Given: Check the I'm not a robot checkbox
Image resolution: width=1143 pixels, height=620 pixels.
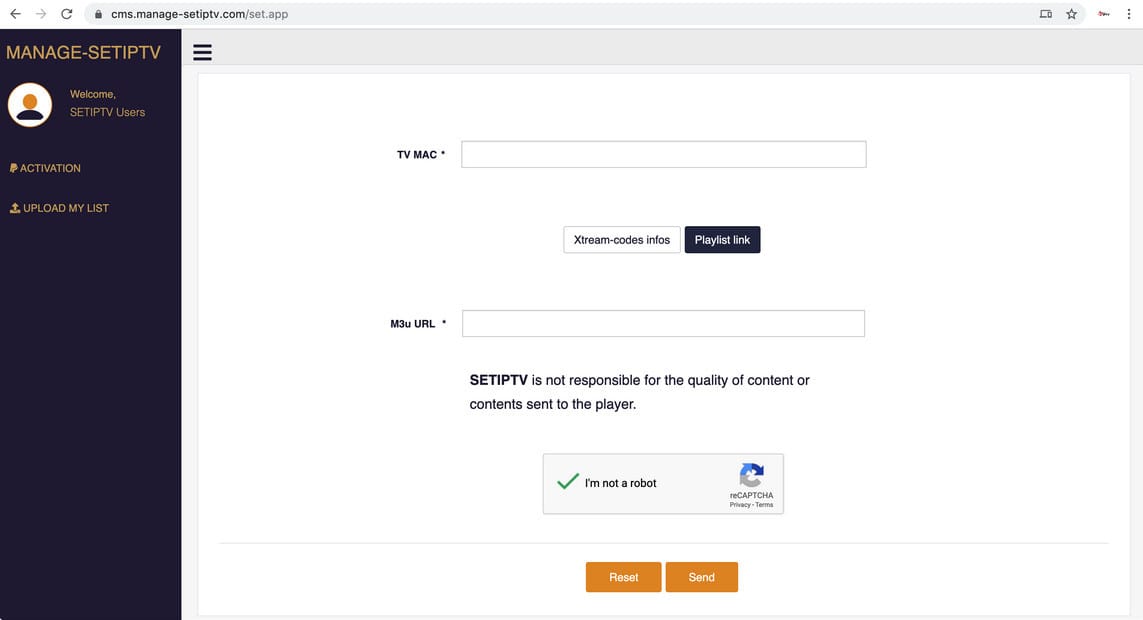Looking at the screenshot, I should point(567,482).
